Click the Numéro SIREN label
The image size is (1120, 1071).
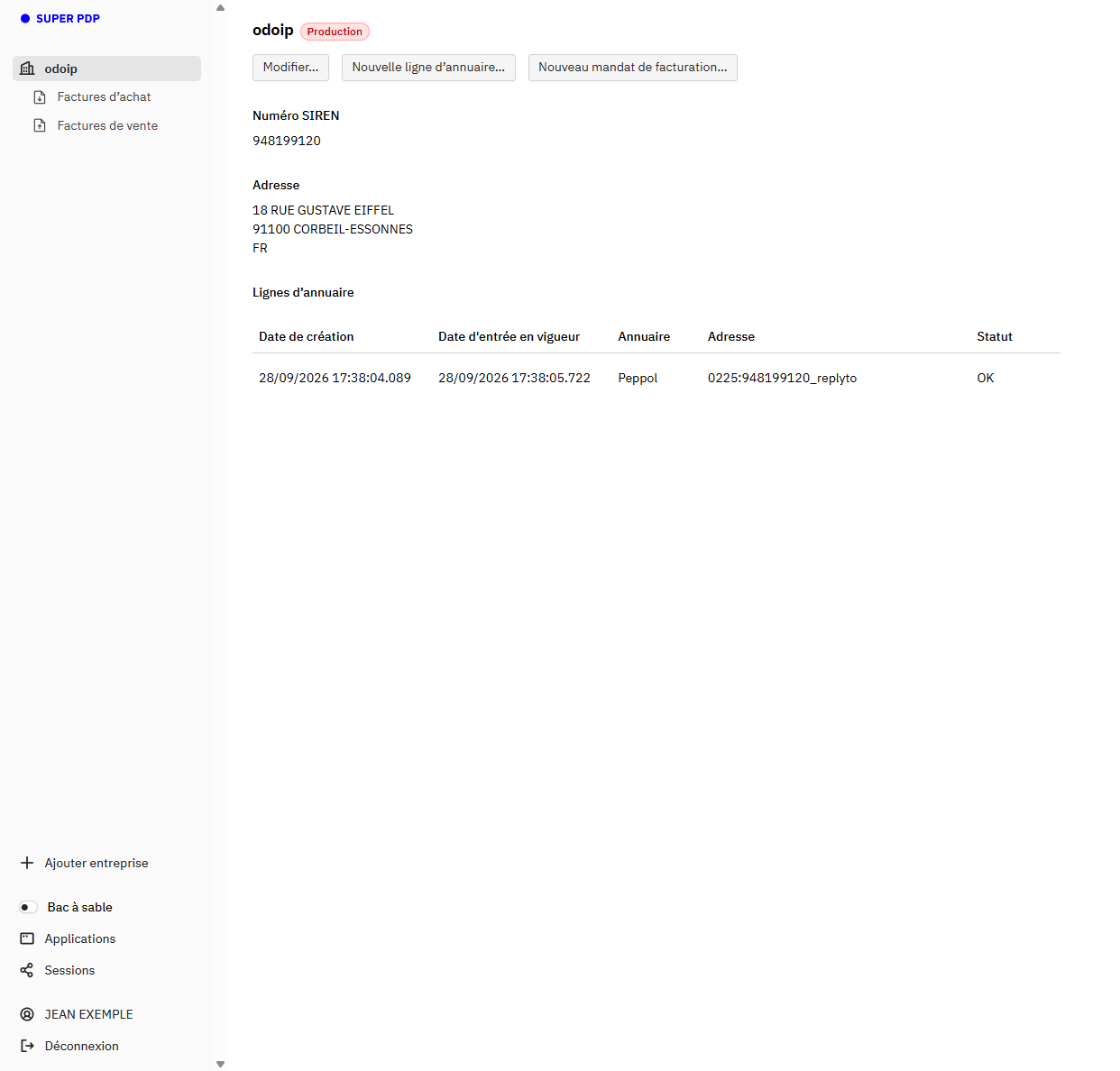pyautogui.click(x=296, y=116)
